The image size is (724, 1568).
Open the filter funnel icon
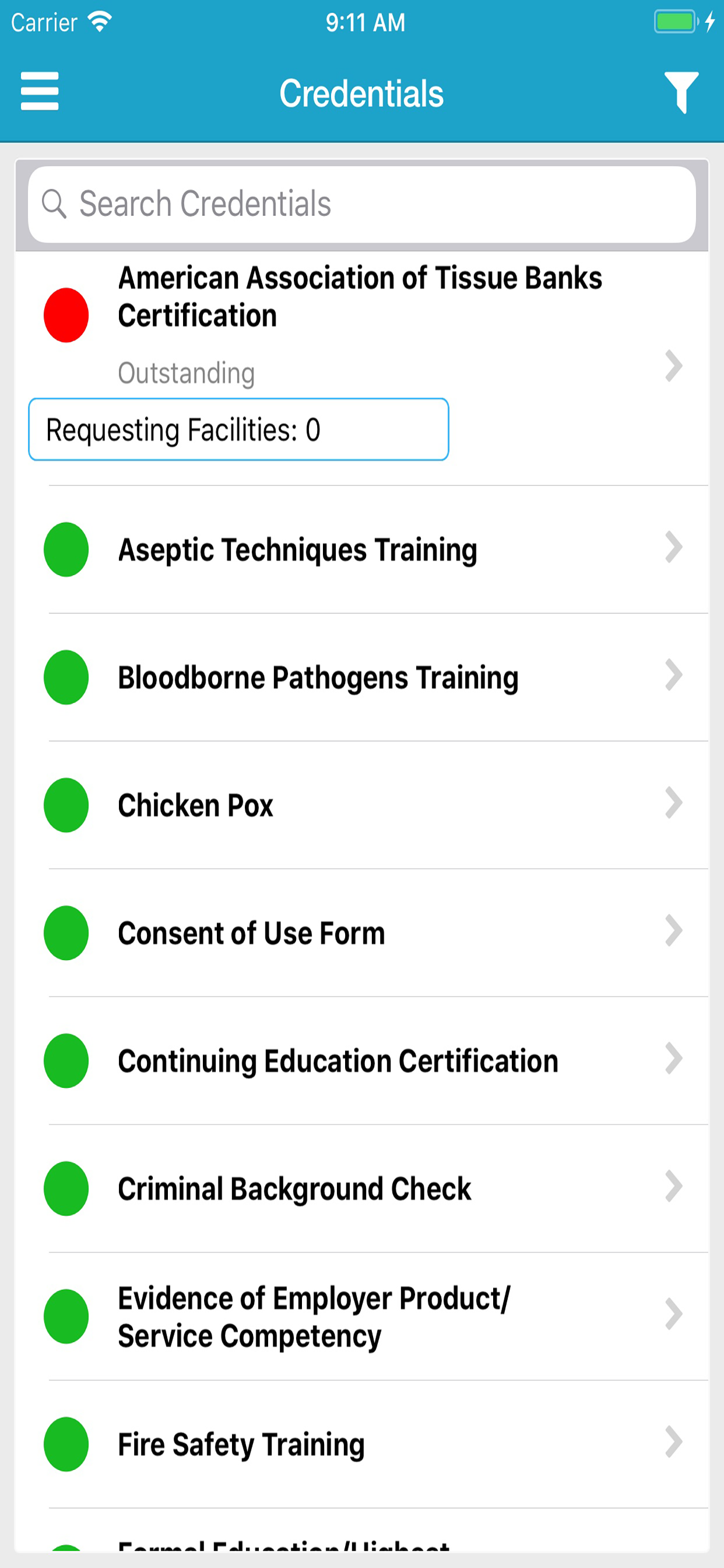point(681,93)
